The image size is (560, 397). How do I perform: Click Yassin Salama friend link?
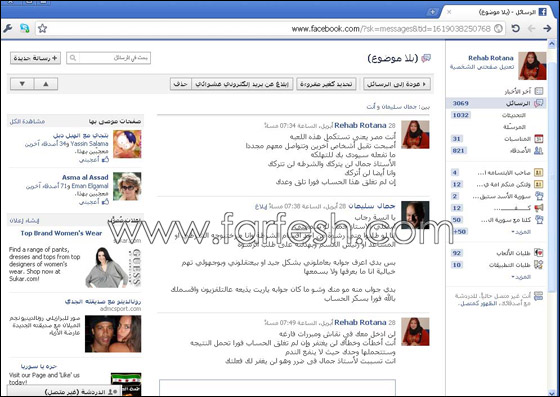point(89,144)
